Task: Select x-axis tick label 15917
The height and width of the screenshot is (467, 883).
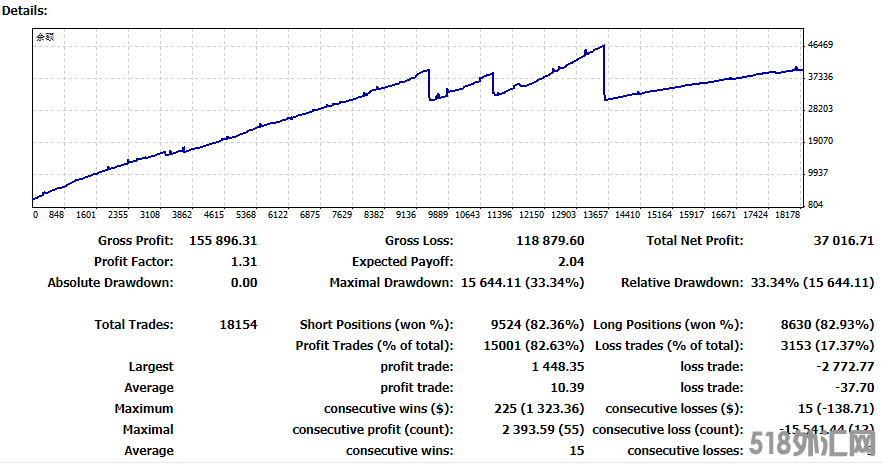Action: pos(692,215)
